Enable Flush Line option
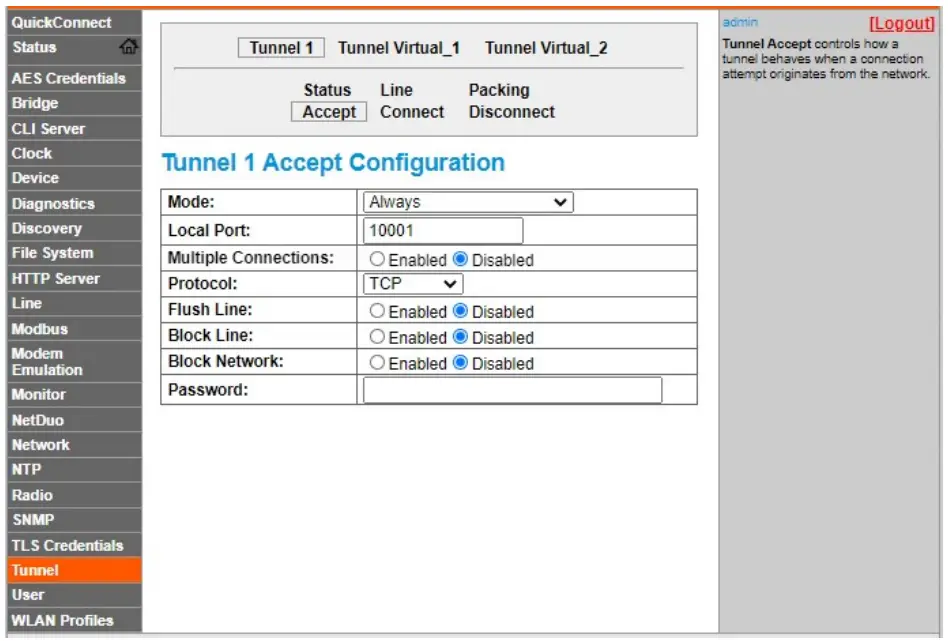This screenshot has height=641, width=948. point(377,311)
